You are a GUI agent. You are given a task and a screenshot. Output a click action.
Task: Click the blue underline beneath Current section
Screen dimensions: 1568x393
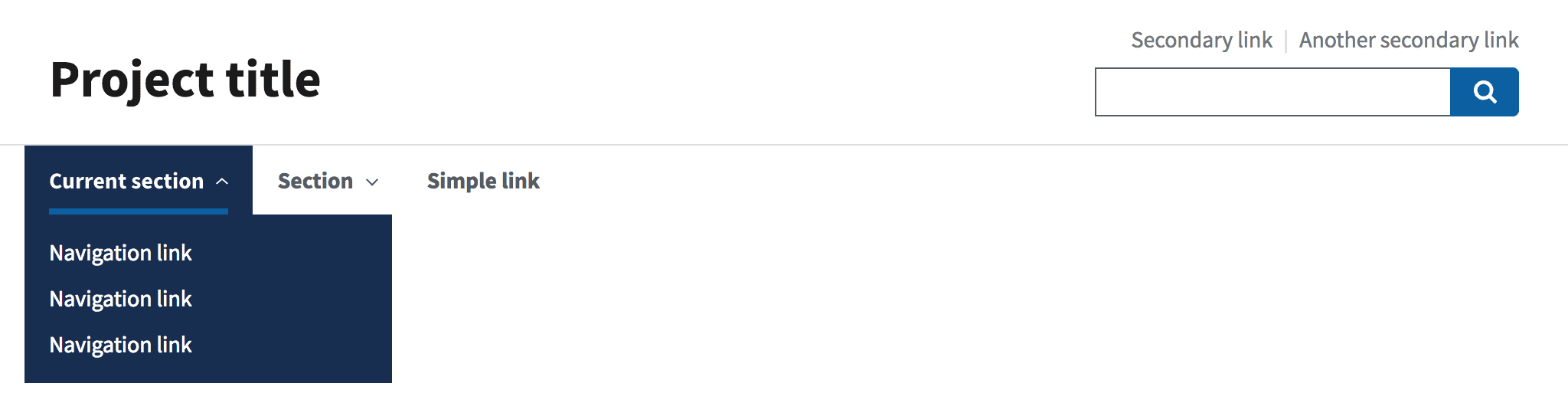point(139,211)
